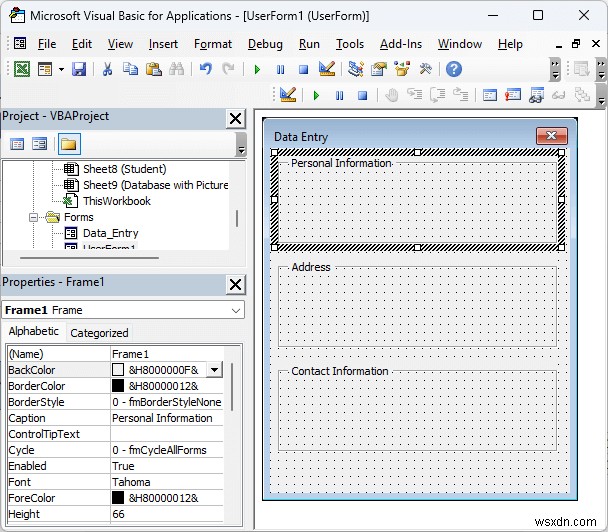Image resolution: width=608 pixels, height=532 pixels.
Task: Close the Project - VBAProject panel
Action: click(x=235, y=119)
